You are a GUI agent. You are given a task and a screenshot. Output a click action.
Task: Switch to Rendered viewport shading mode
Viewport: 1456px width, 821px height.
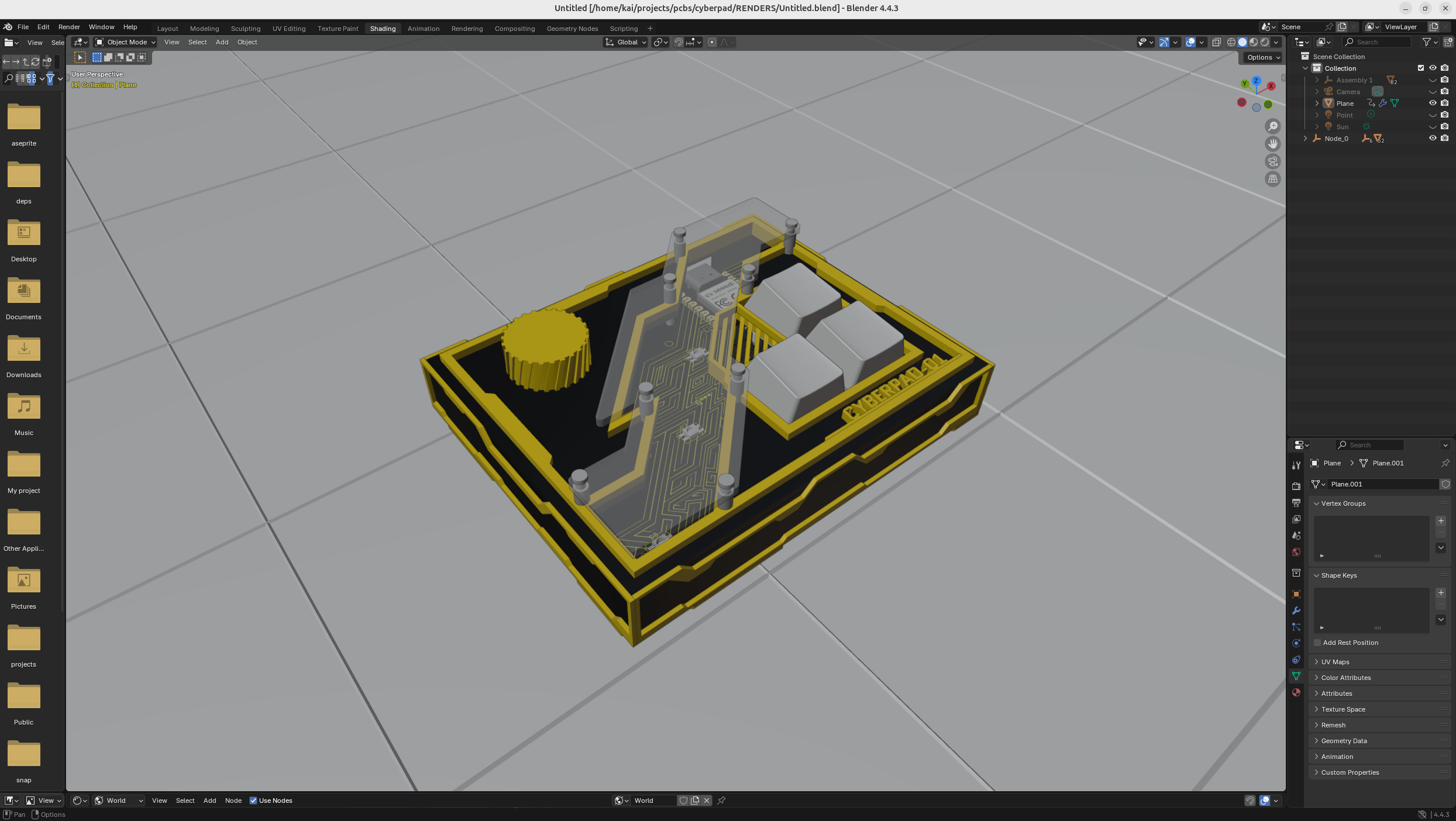tap(1265, 42)
